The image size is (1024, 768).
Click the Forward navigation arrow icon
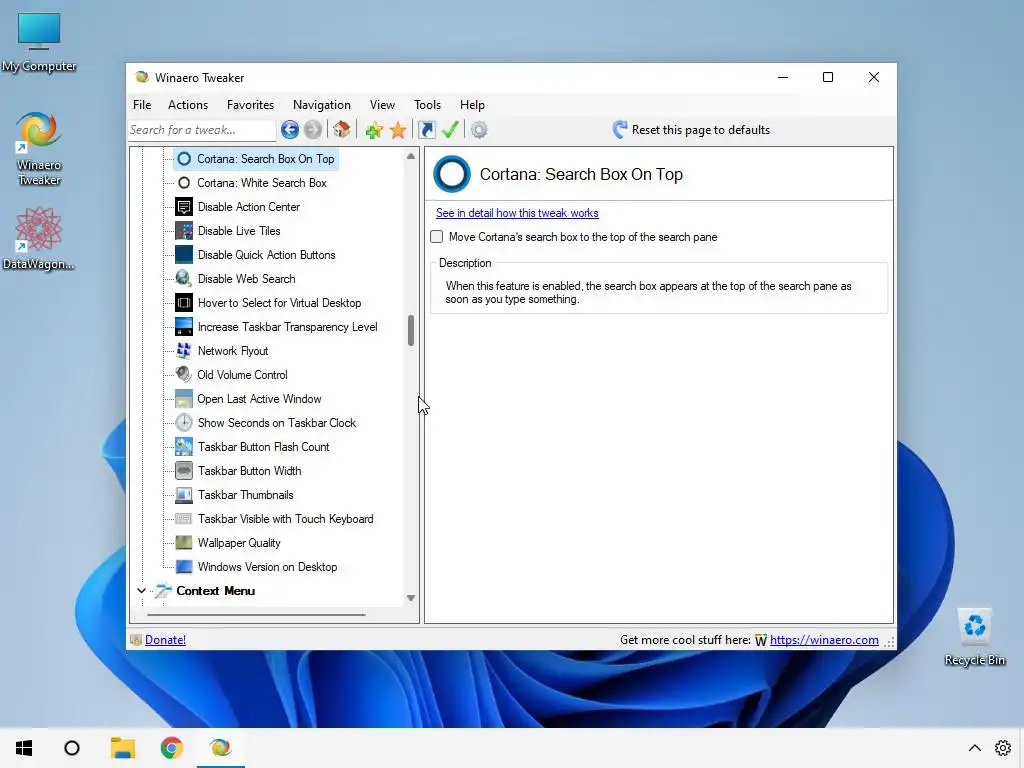[313, 130]
